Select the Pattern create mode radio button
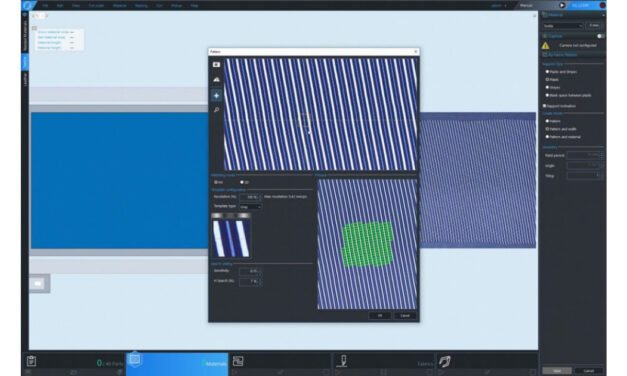Screen dimensions: 627x376 tap(547, 121)
